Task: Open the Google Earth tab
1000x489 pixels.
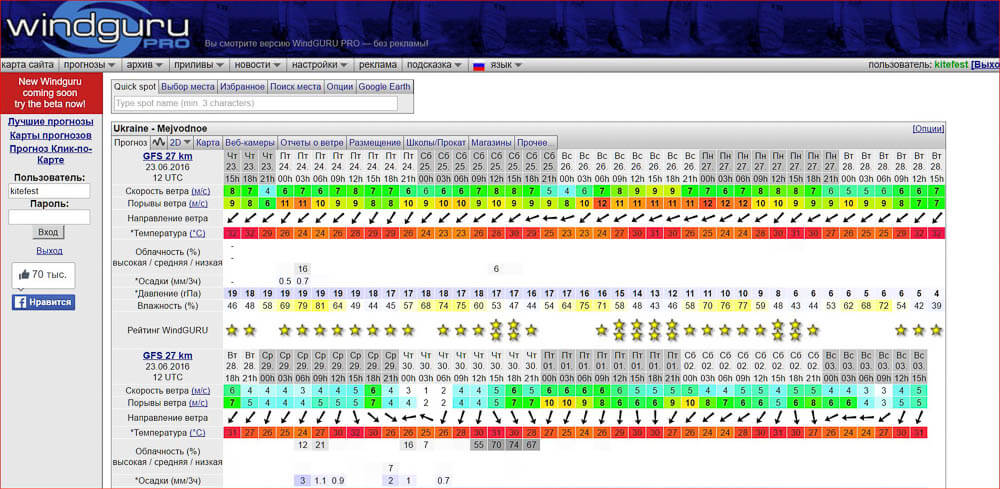Action: [x=385, y=87]
